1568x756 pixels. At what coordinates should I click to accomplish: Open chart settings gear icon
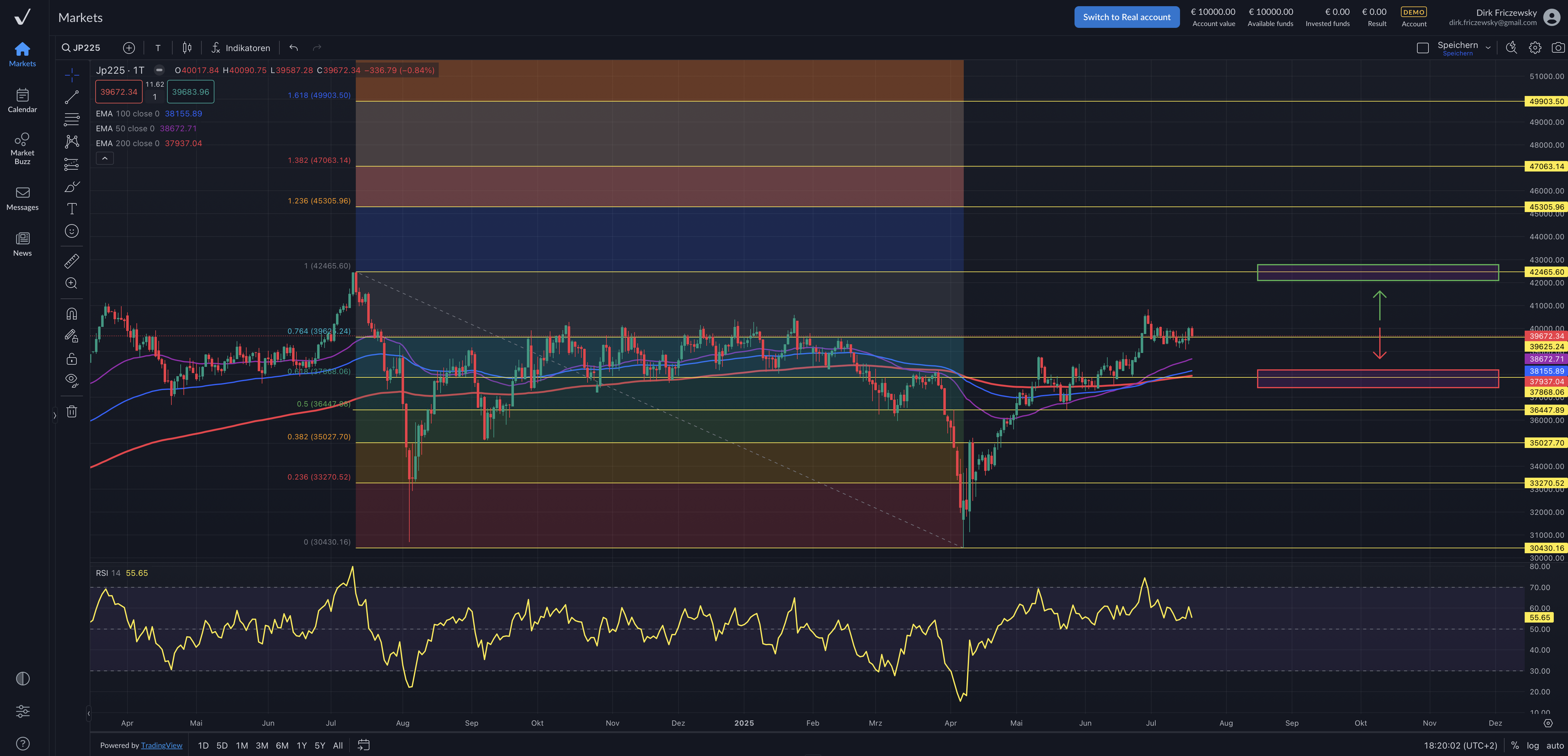[1535, 47]
